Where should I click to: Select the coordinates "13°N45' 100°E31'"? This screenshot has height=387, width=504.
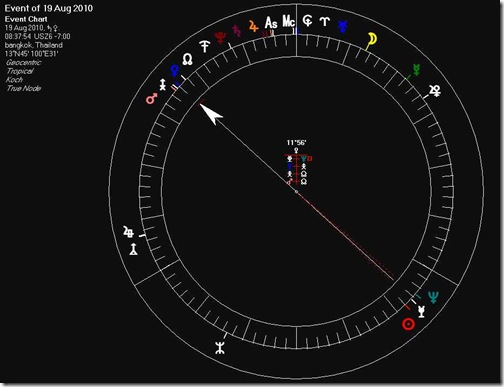point(32,54)
